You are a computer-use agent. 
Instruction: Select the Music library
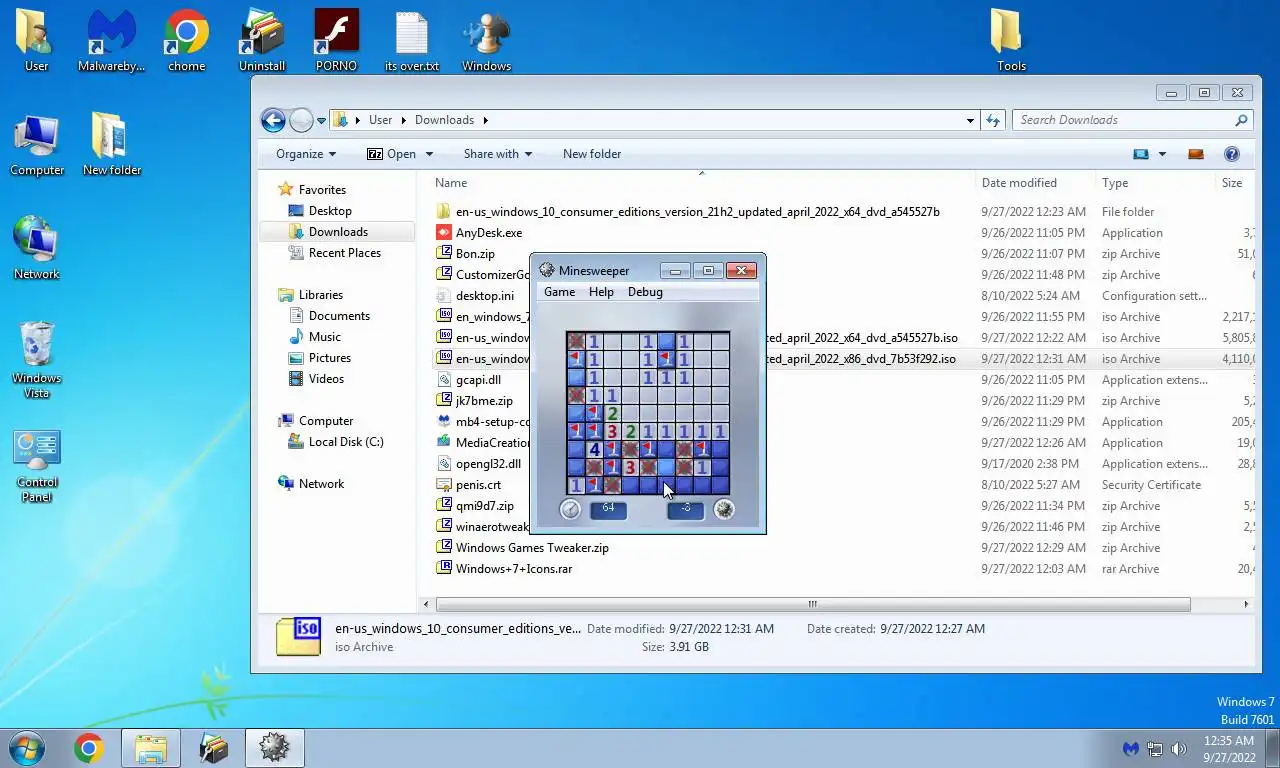coord(325,337)
